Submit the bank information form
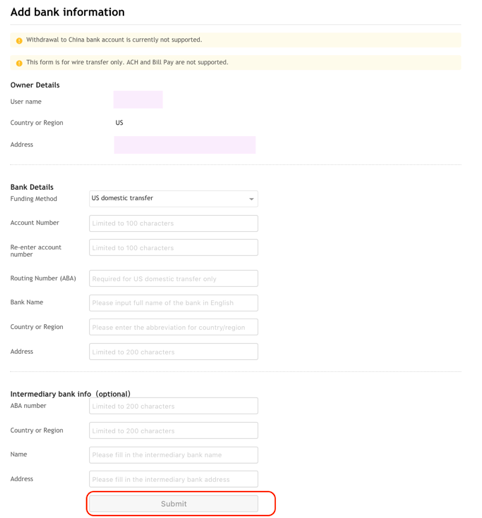Viewport: 482px width, 518px height. pos(173,503)
